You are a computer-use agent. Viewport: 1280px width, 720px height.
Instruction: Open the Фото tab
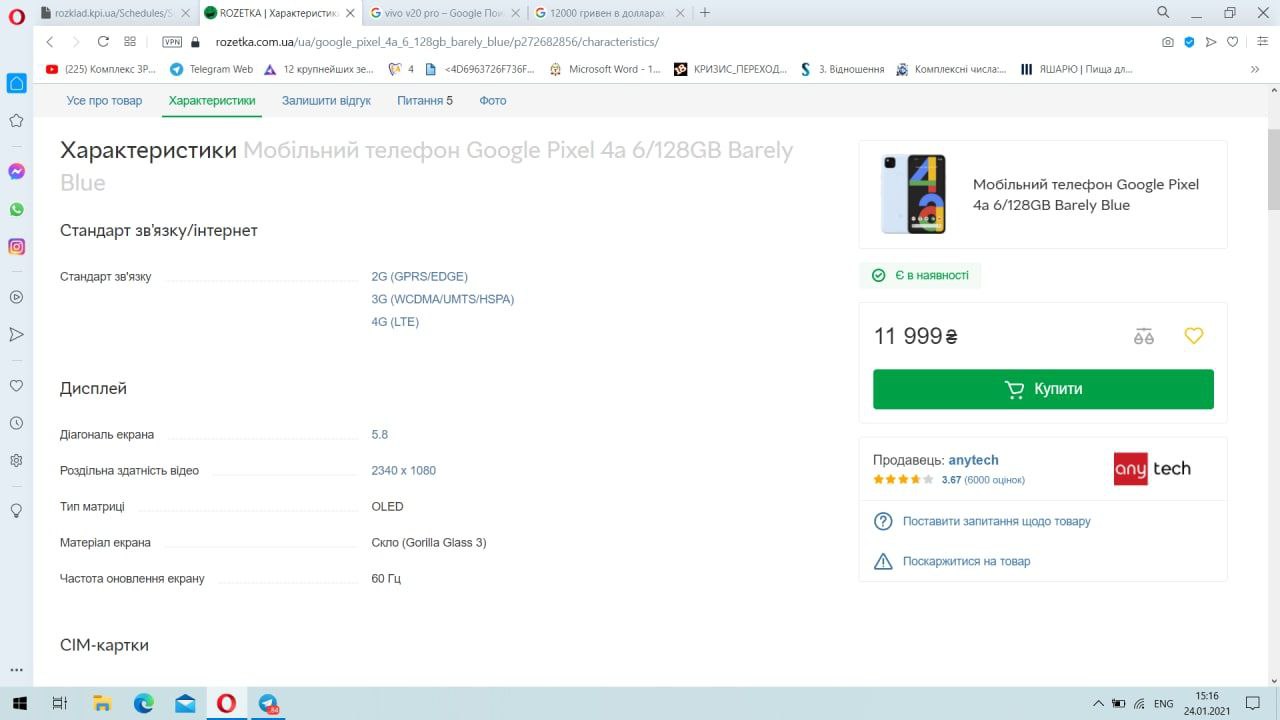[x=493, y=101]
